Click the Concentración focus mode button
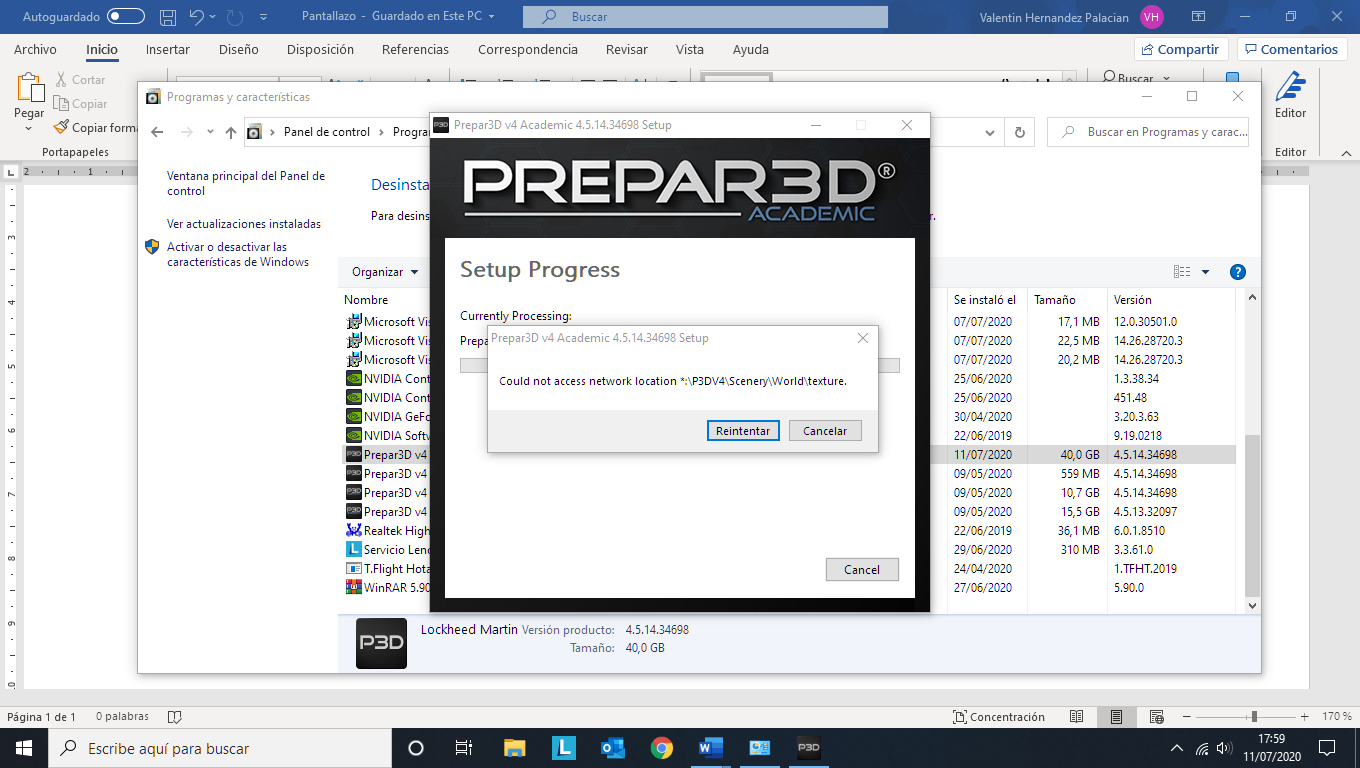Viewport: 1360px width, 768px height. point(999,717)
